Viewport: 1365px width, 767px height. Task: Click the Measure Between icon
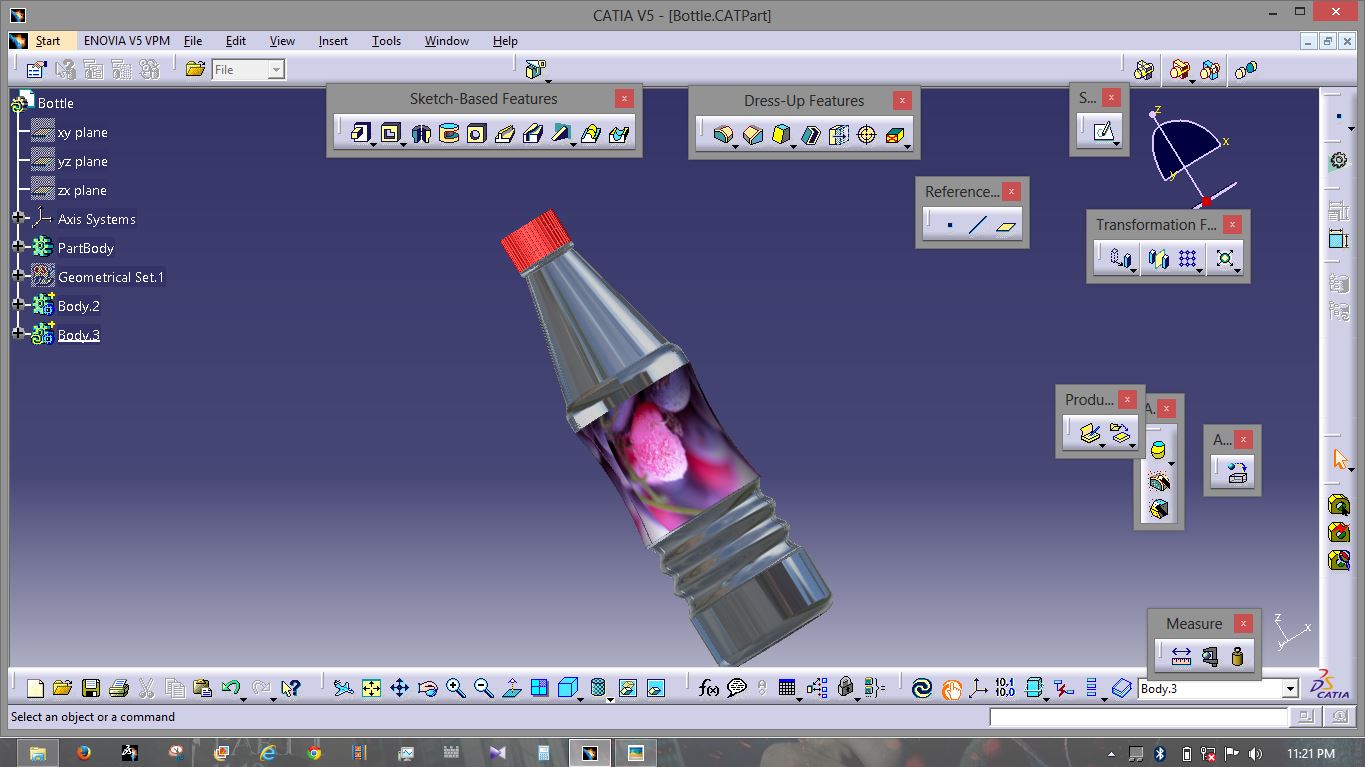coord(1181,656)
